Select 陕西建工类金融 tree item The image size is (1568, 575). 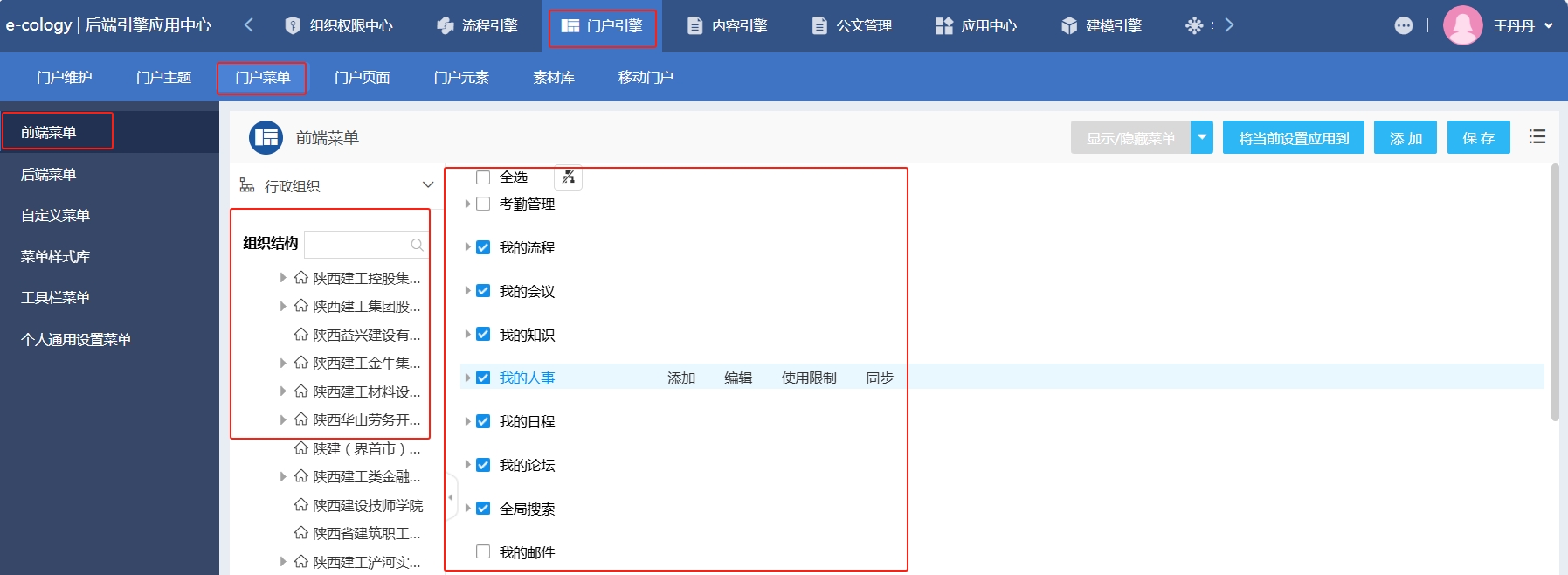pos(367,476)
